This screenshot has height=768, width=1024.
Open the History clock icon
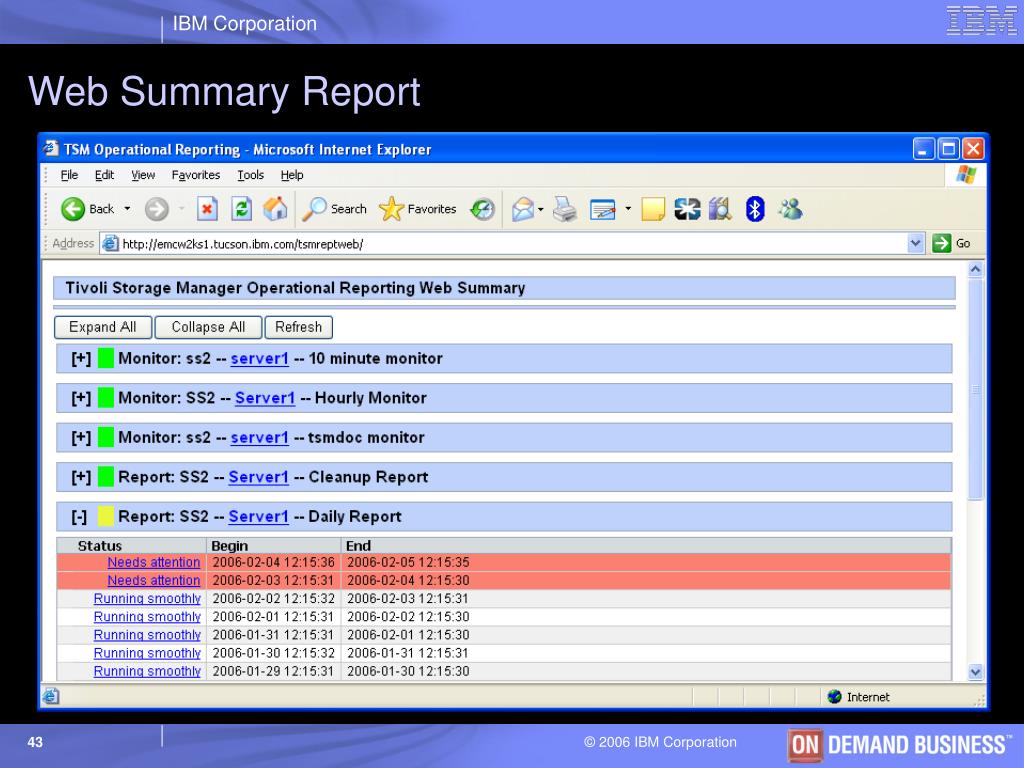pos(483,209)
